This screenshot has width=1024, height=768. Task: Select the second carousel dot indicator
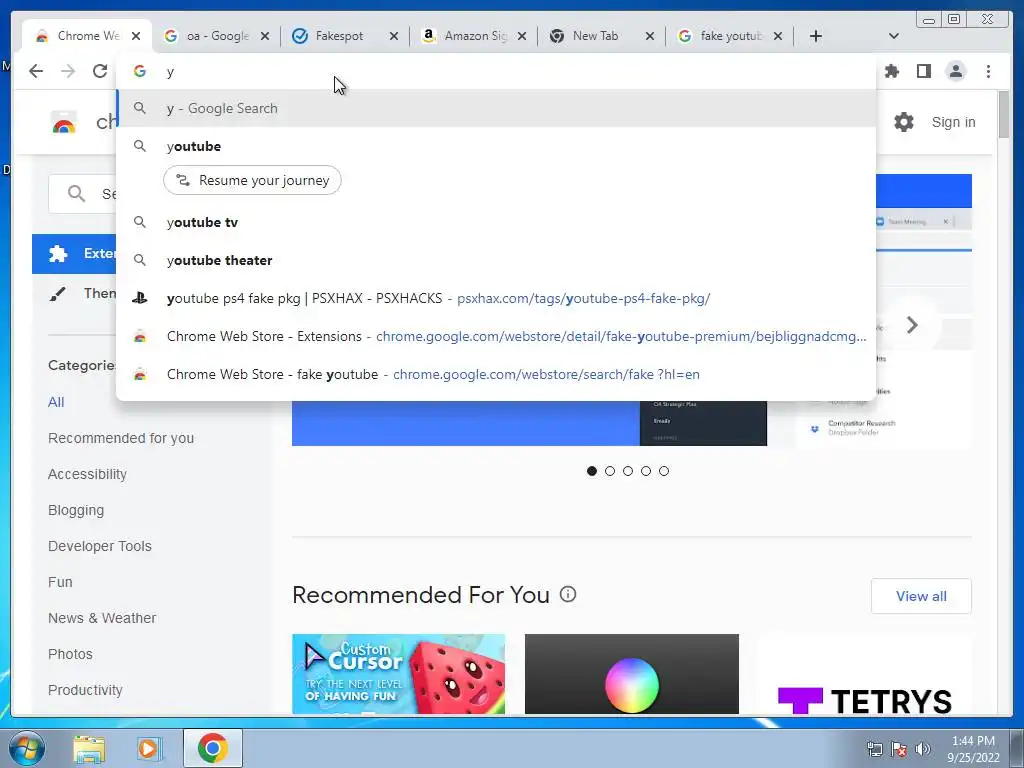(x=610, y=471)
